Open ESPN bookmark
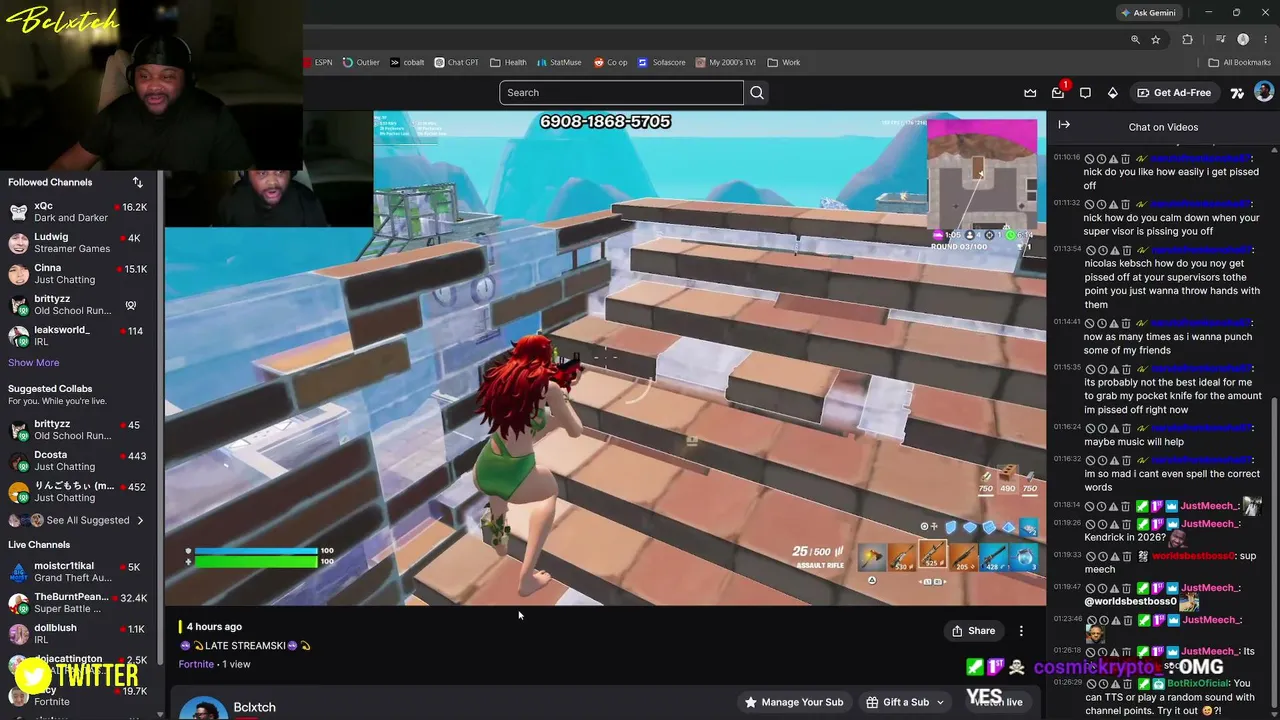The height and width of the screenshot is (720, 1280). (x=318, y=62)
